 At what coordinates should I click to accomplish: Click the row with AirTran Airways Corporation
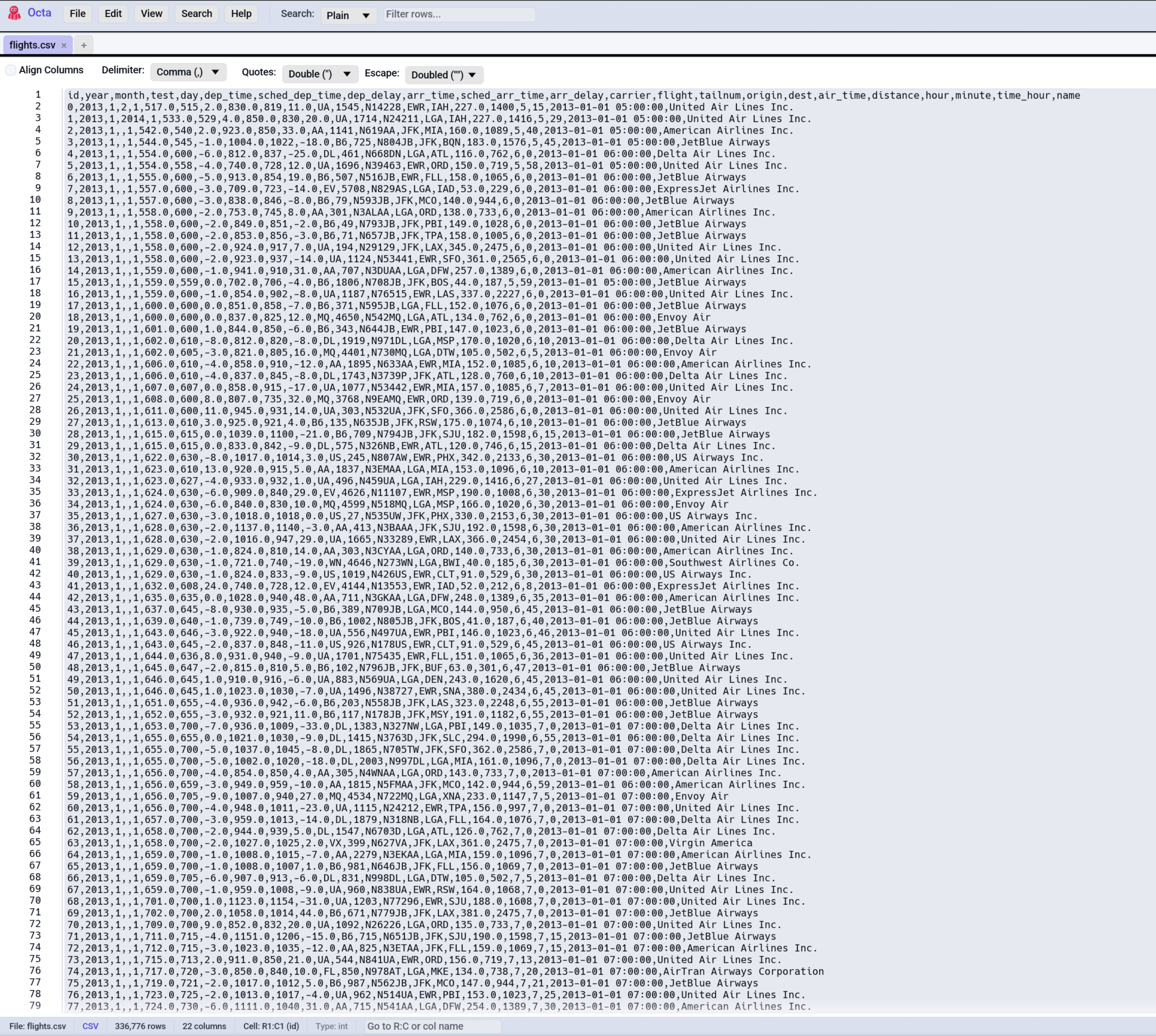click(445, 971)
